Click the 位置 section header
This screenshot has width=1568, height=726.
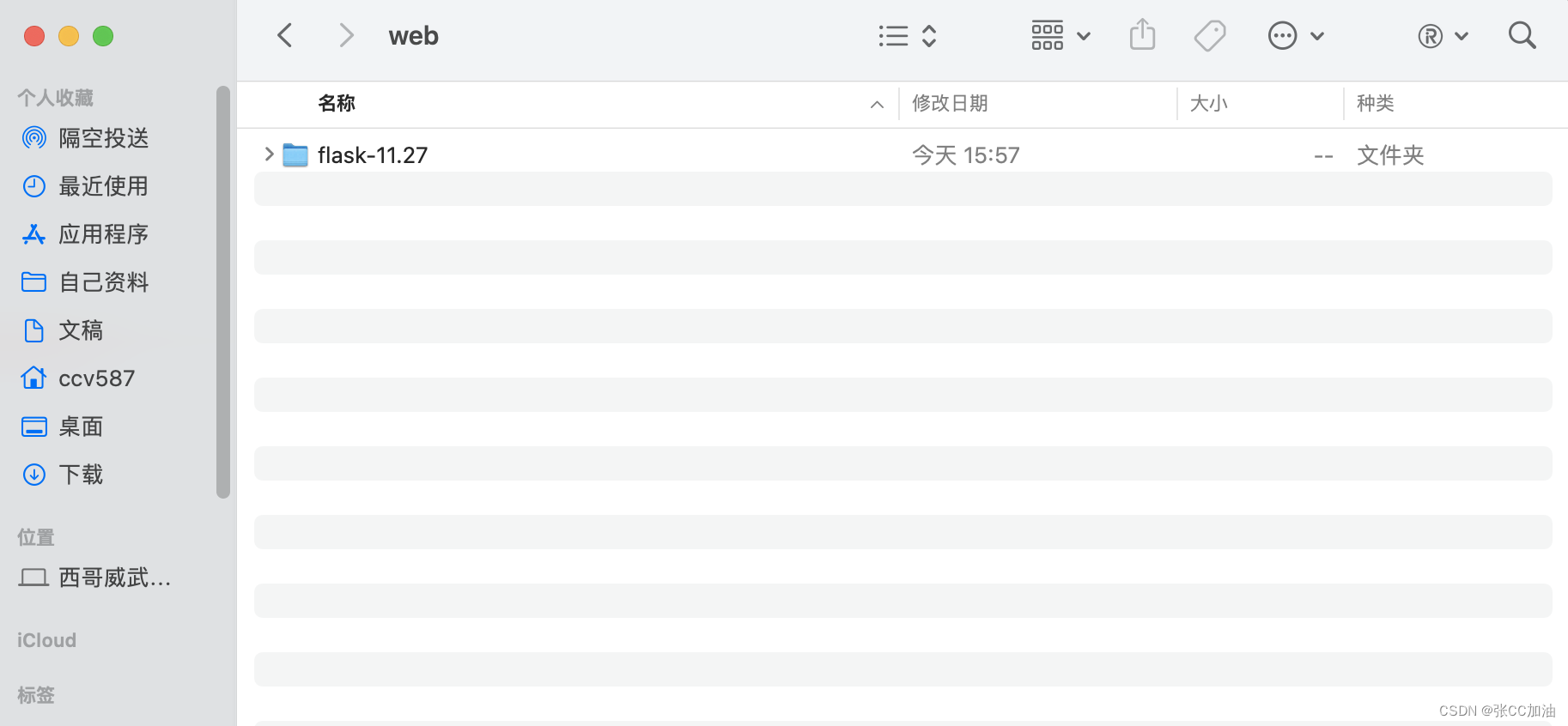tap(36, 537)
